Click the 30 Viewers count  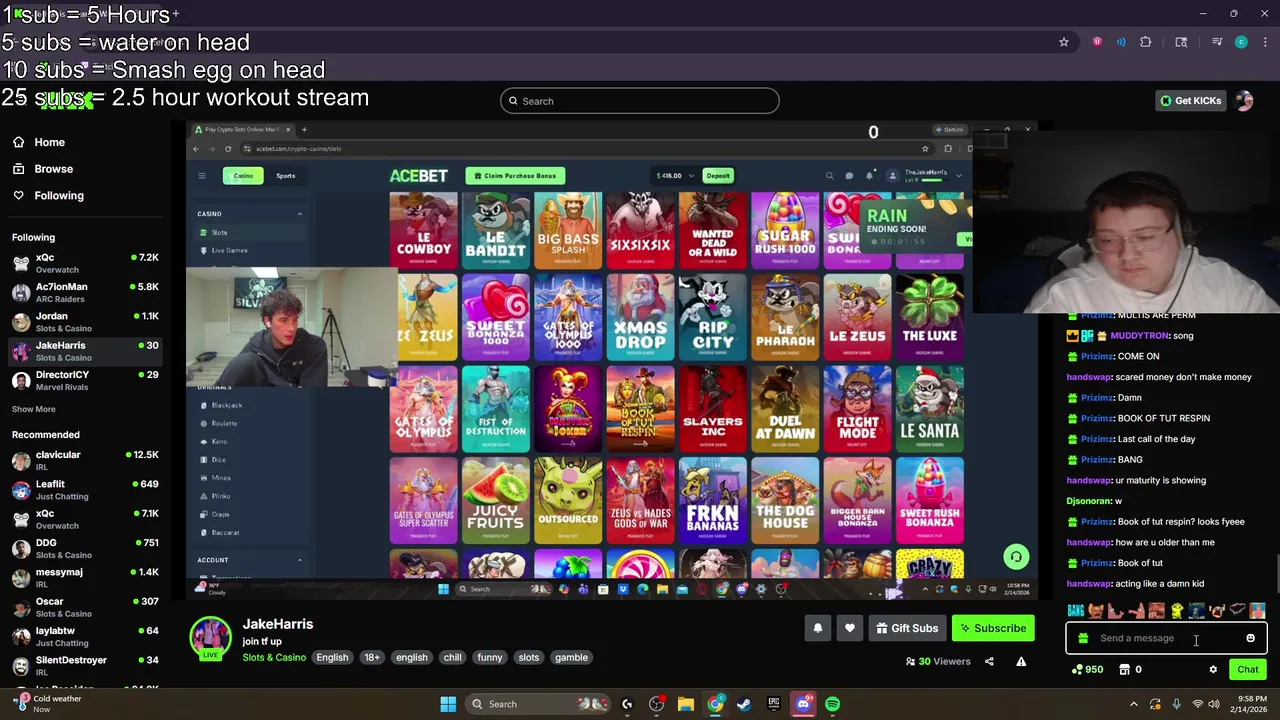pos(938,661)
